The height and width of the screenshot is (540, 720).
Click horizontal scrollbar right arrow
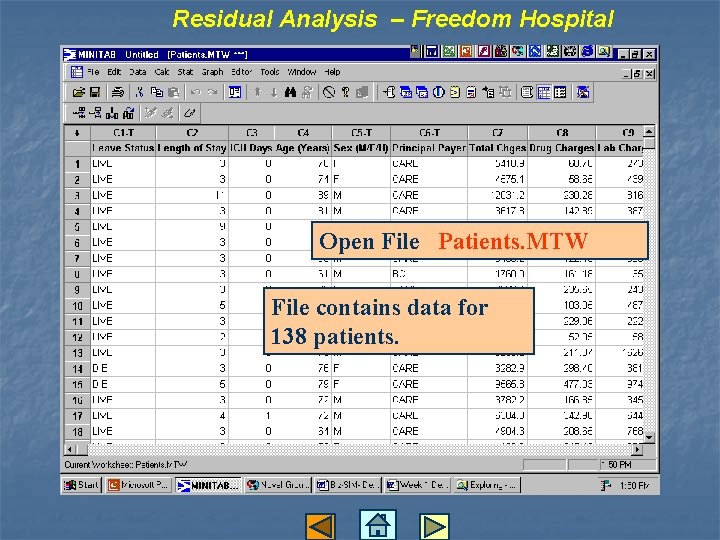[637, 449]
